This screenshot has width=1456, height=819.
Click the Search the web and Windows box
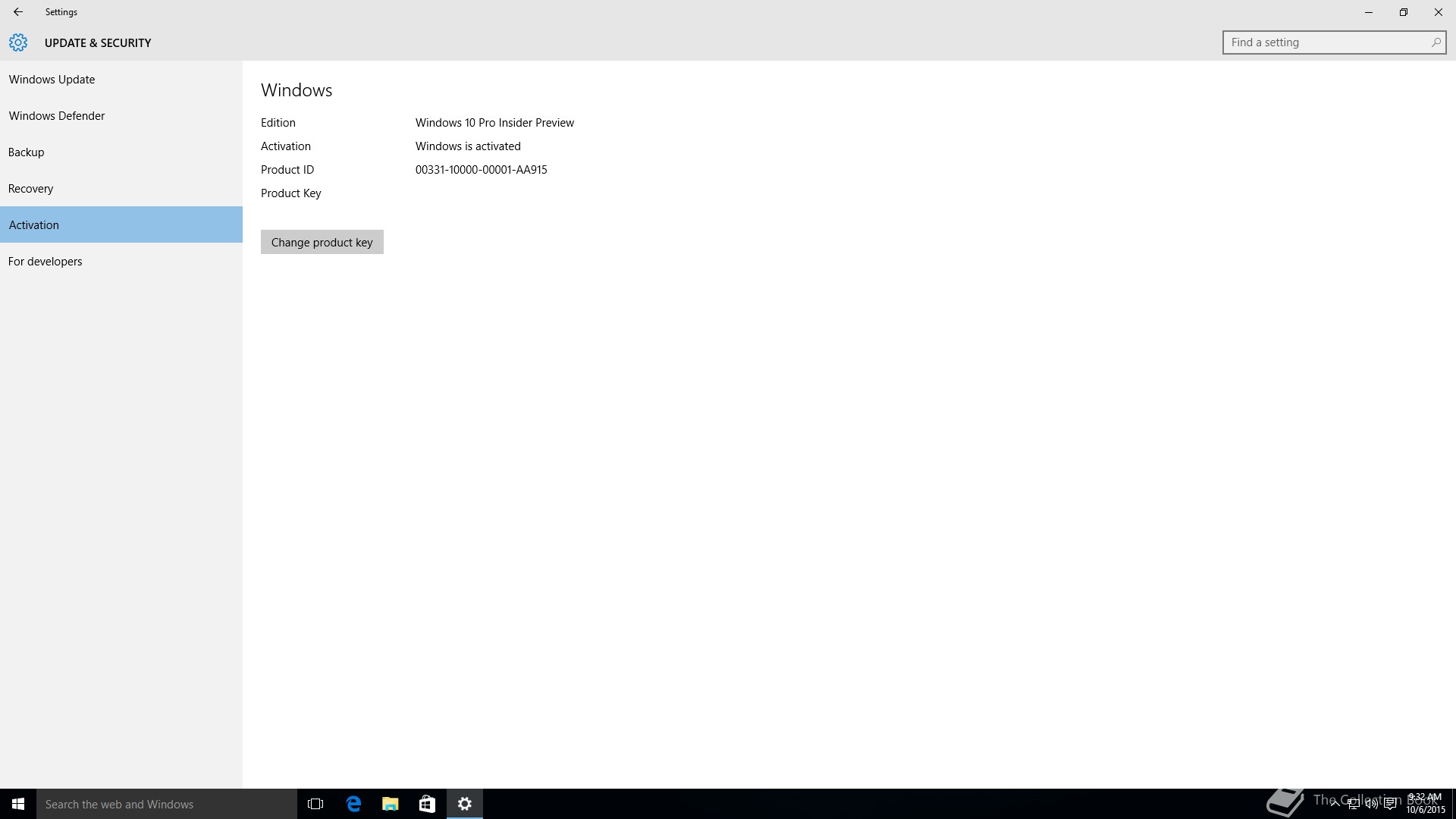[167, 804]
